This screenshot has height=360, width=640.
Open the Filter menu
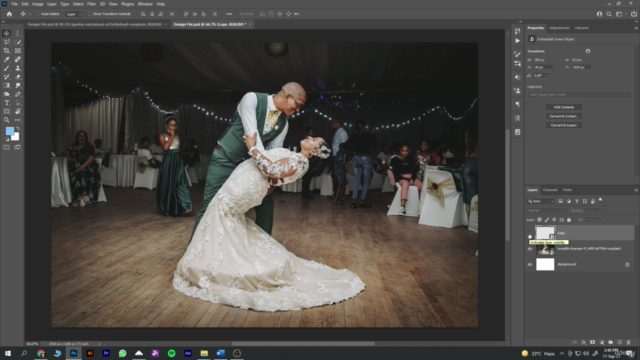pos(91,4)
